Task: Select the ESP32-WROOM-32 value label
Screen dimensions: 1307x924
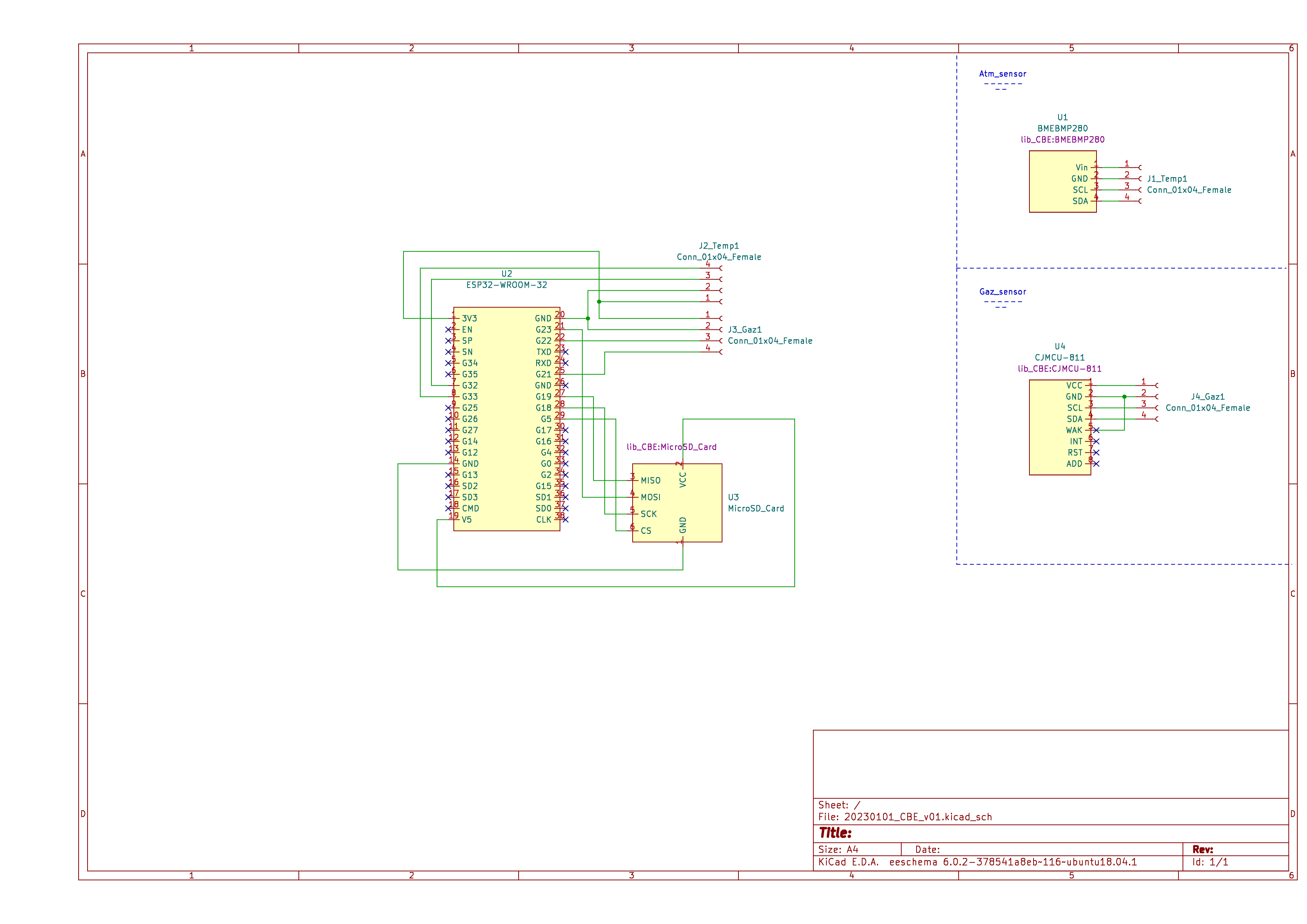Action: (506, 285)
